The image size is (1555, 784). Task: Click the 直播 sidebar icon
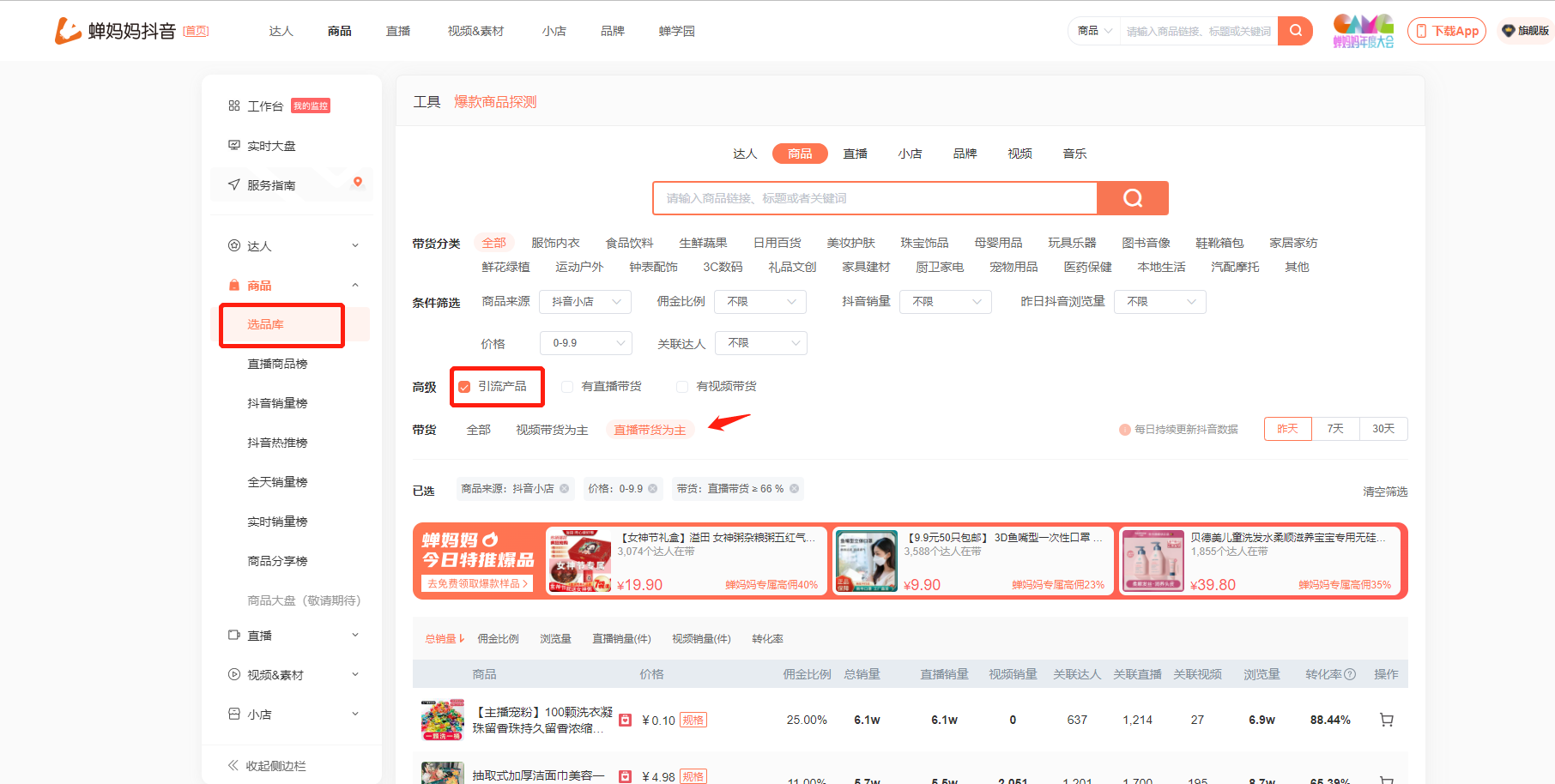tap(233, 636)
